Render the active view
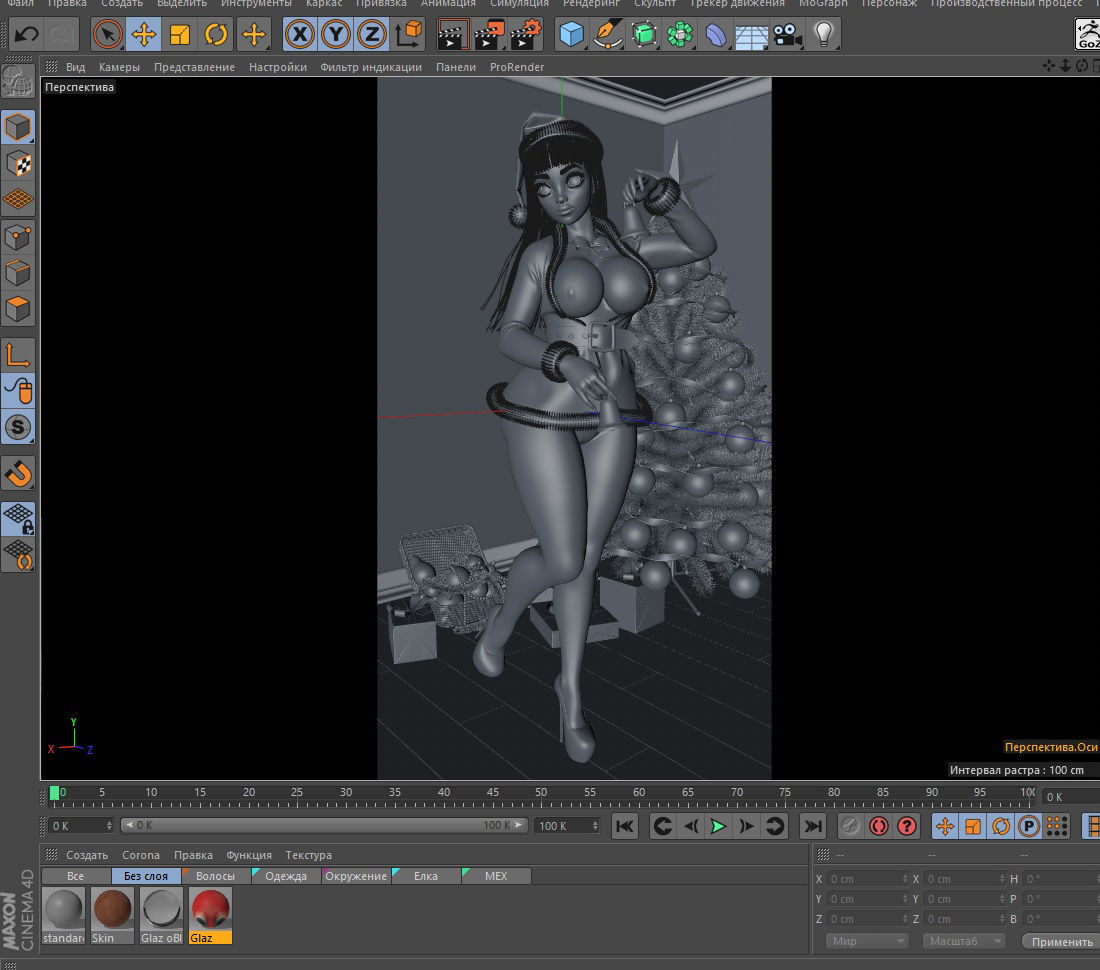 (452, 34)
